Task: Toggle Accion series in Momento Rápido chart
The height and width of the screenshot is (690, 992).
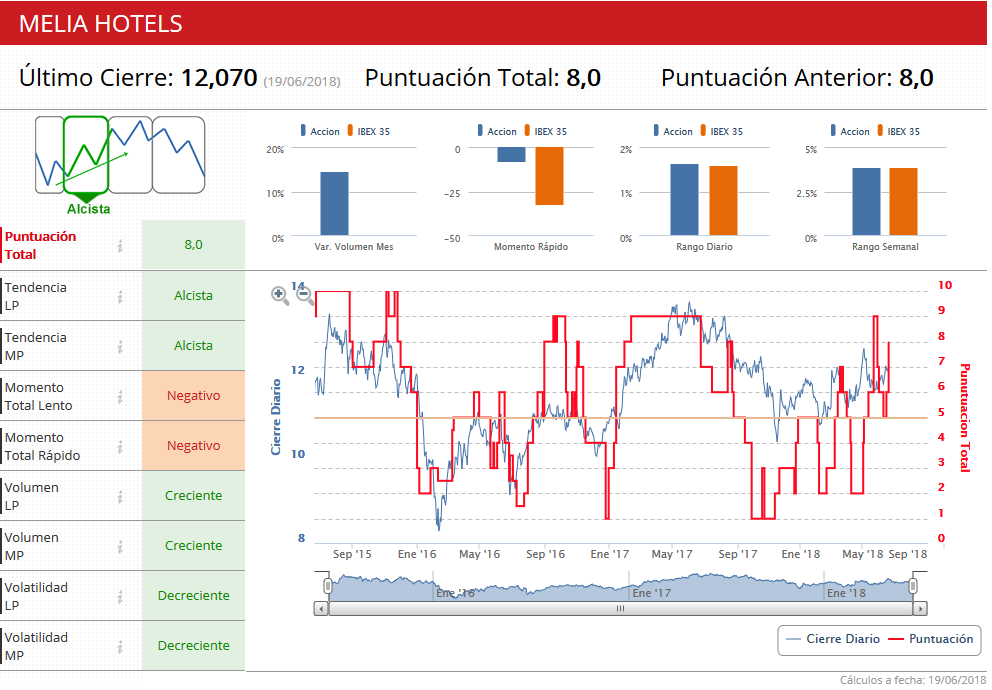Action: pyautogui.click(x=497, y=131)
